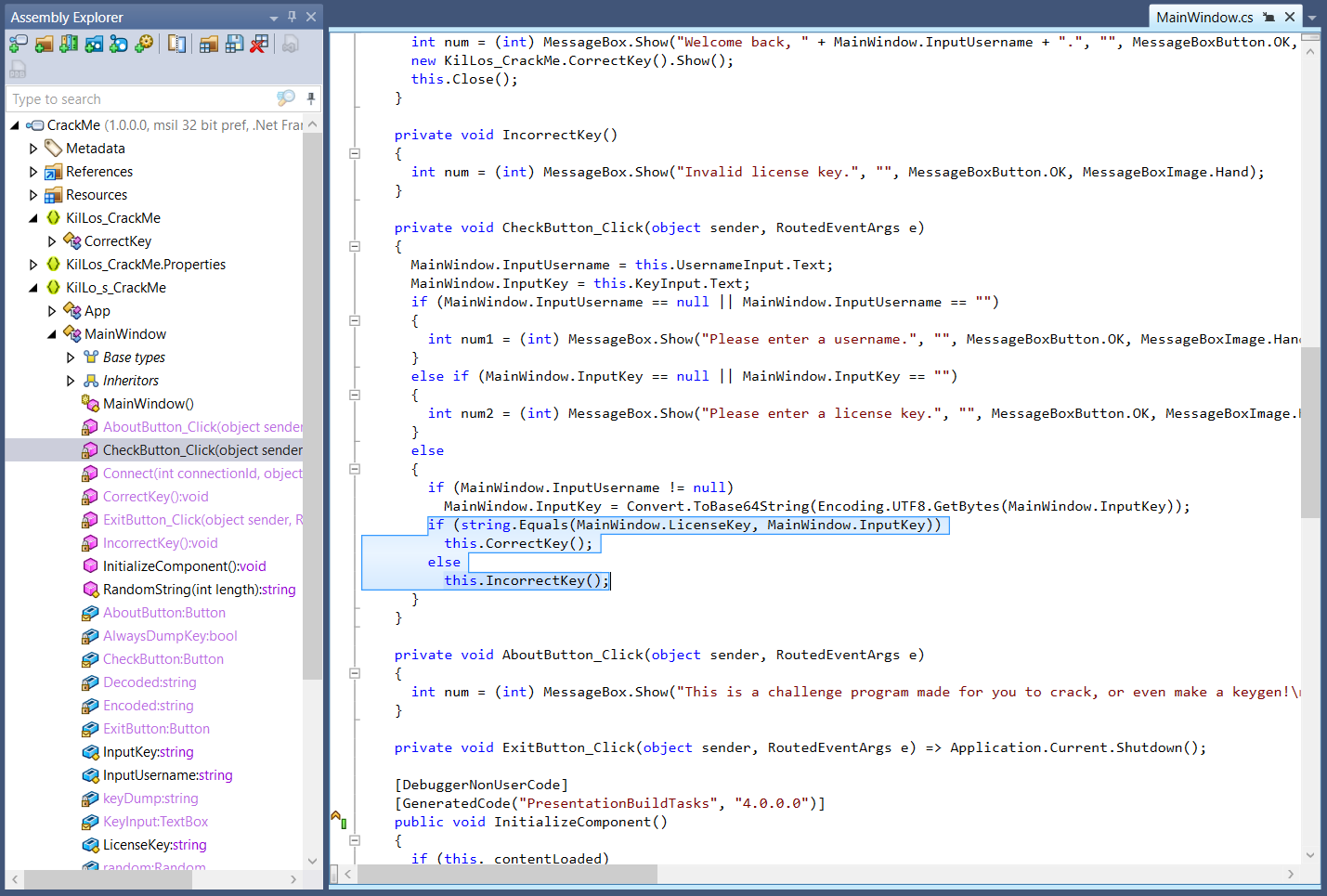Screen dimensions: 1327x896
Task: Click the code editor vertical scrollbar thumb
Action: pyautogui.click(x=1310, y=432)
